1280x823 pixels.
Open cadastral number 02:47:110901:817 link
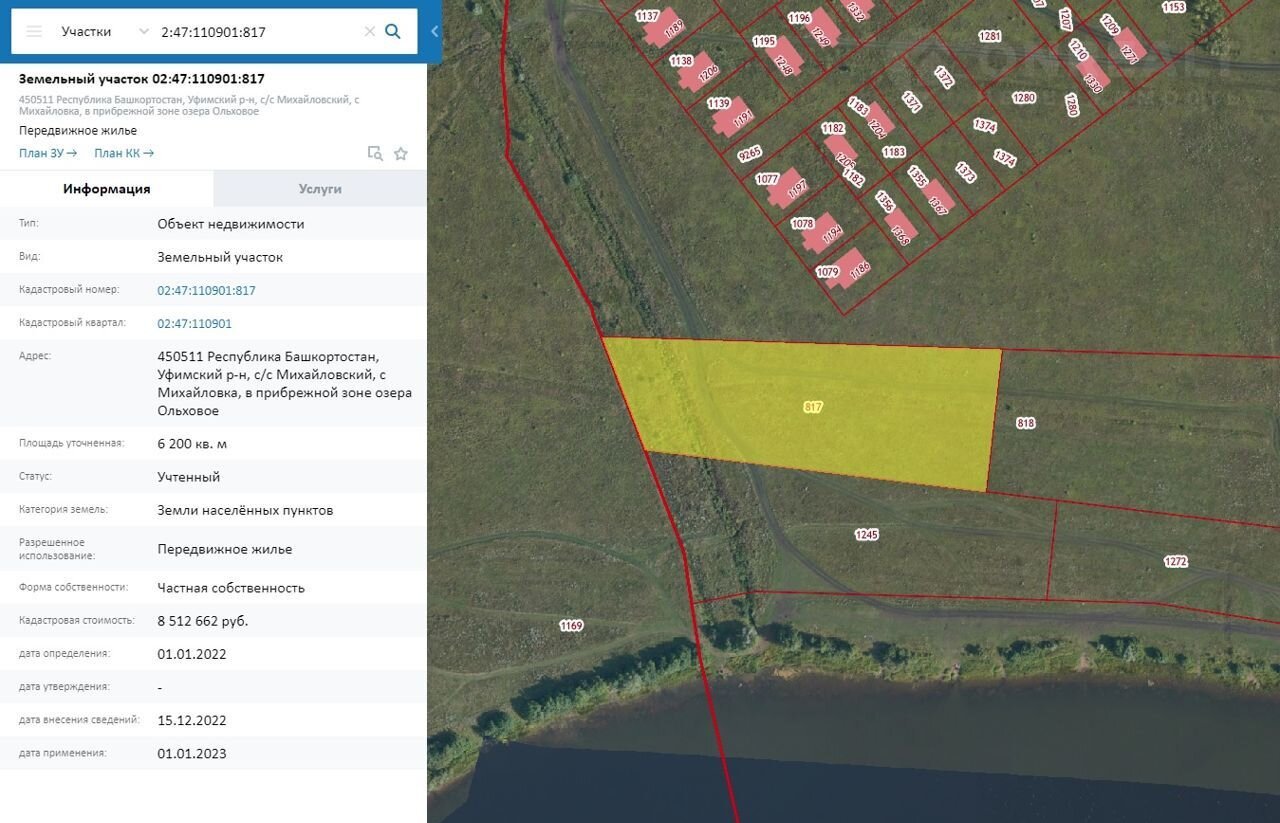(206, 290)
